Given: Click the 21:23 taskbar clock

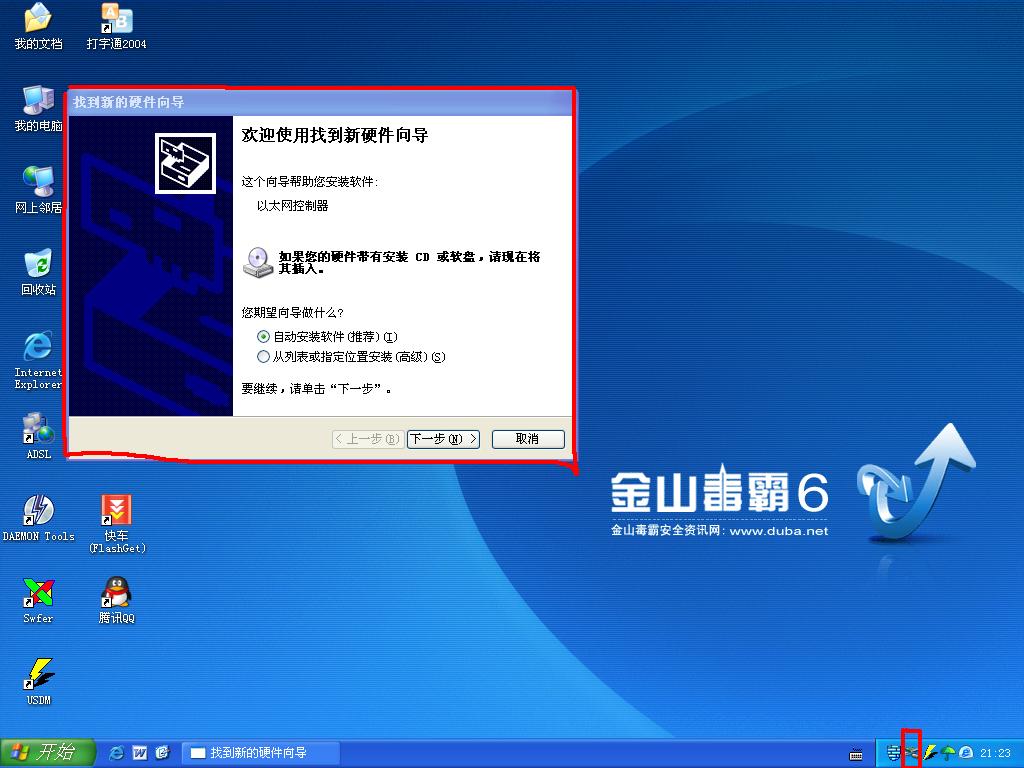Looking at the screenshot, I should point(995,753).
